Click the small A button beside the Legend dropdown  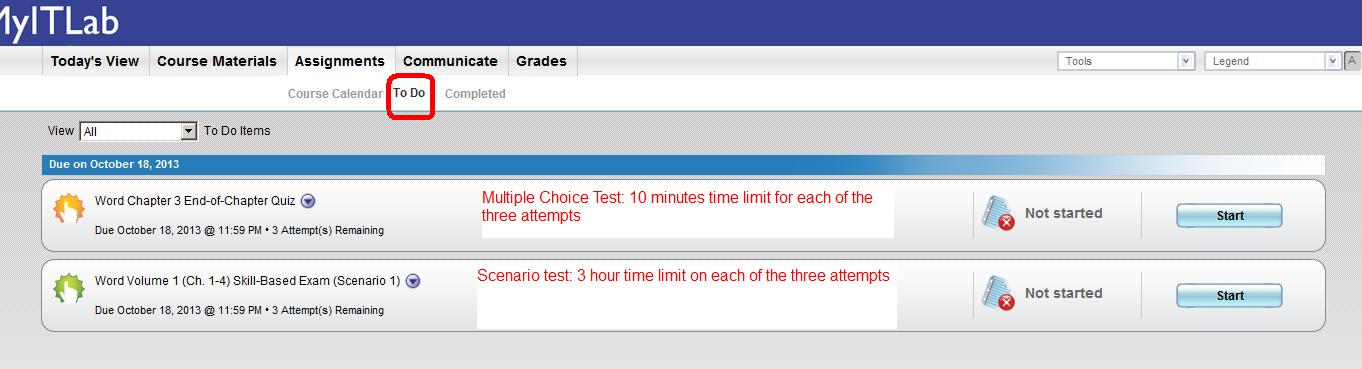coord(1351,60)
